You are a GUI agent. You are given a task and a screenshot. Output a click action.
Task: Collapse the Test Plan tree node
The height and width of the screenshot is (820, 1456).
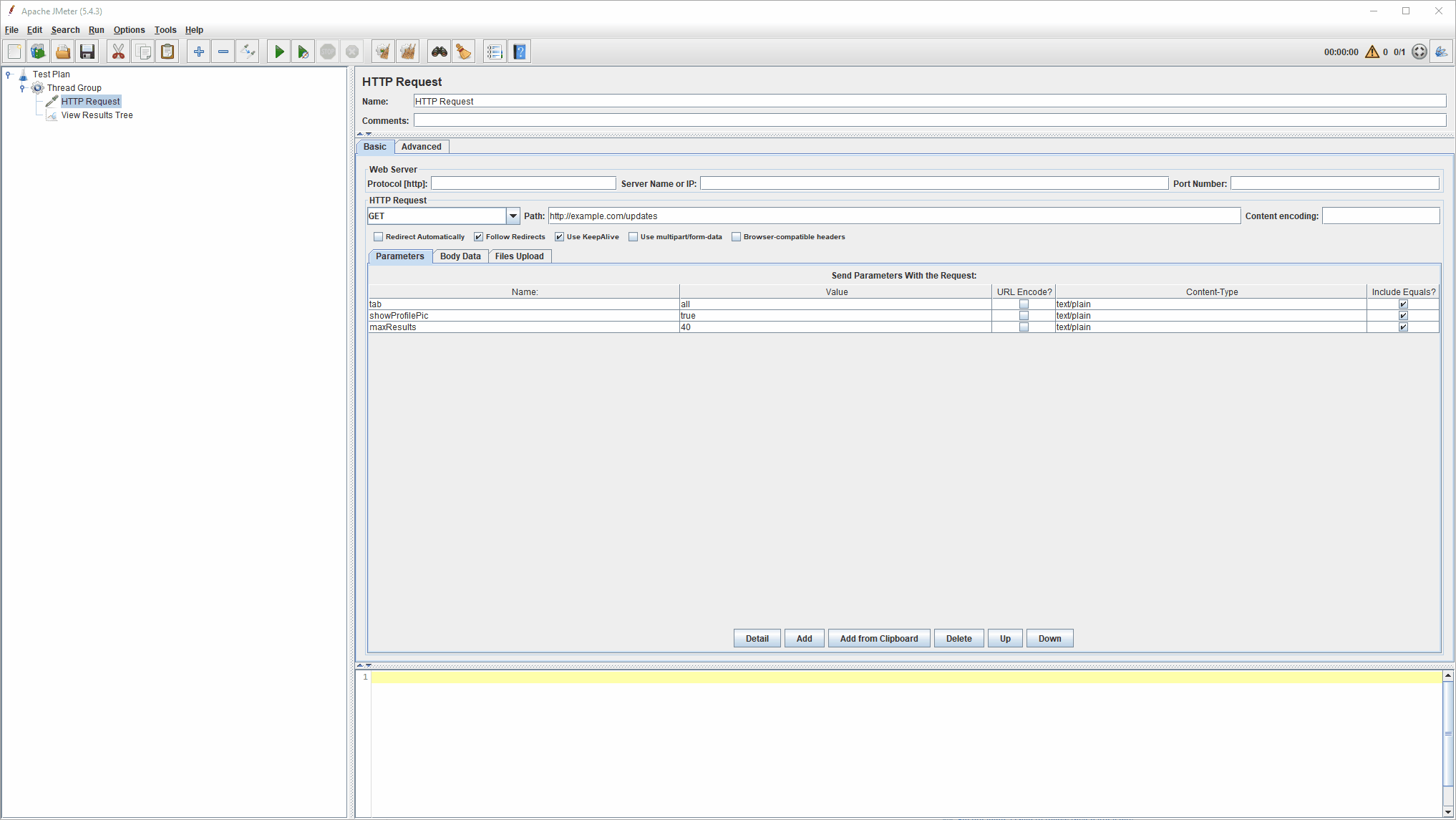point(8,74)
